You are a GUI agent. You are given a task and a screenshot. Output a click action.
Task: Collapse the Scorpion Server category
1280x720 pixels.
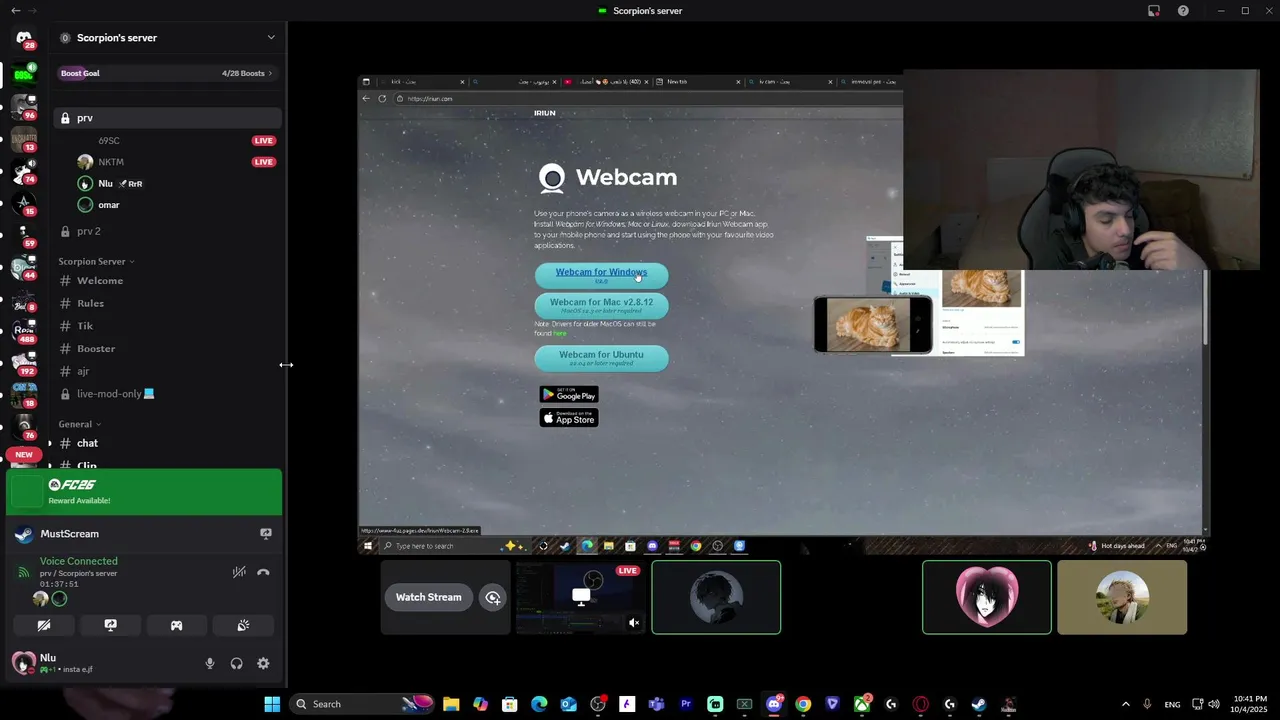[95, 262]
